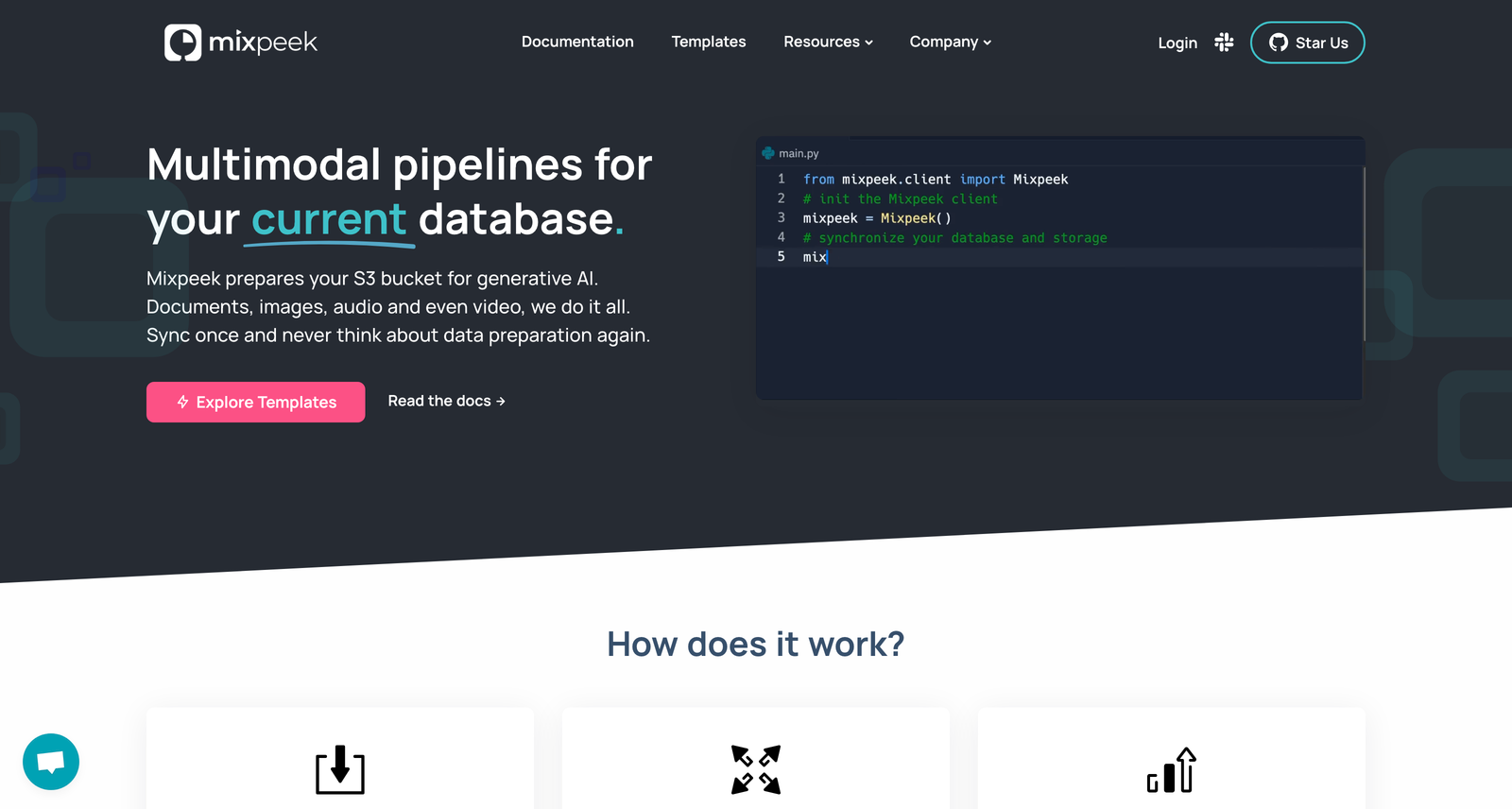Click the code editor vertical scrollbar
1512x809 pixels.
click(x=1364, y=255)
